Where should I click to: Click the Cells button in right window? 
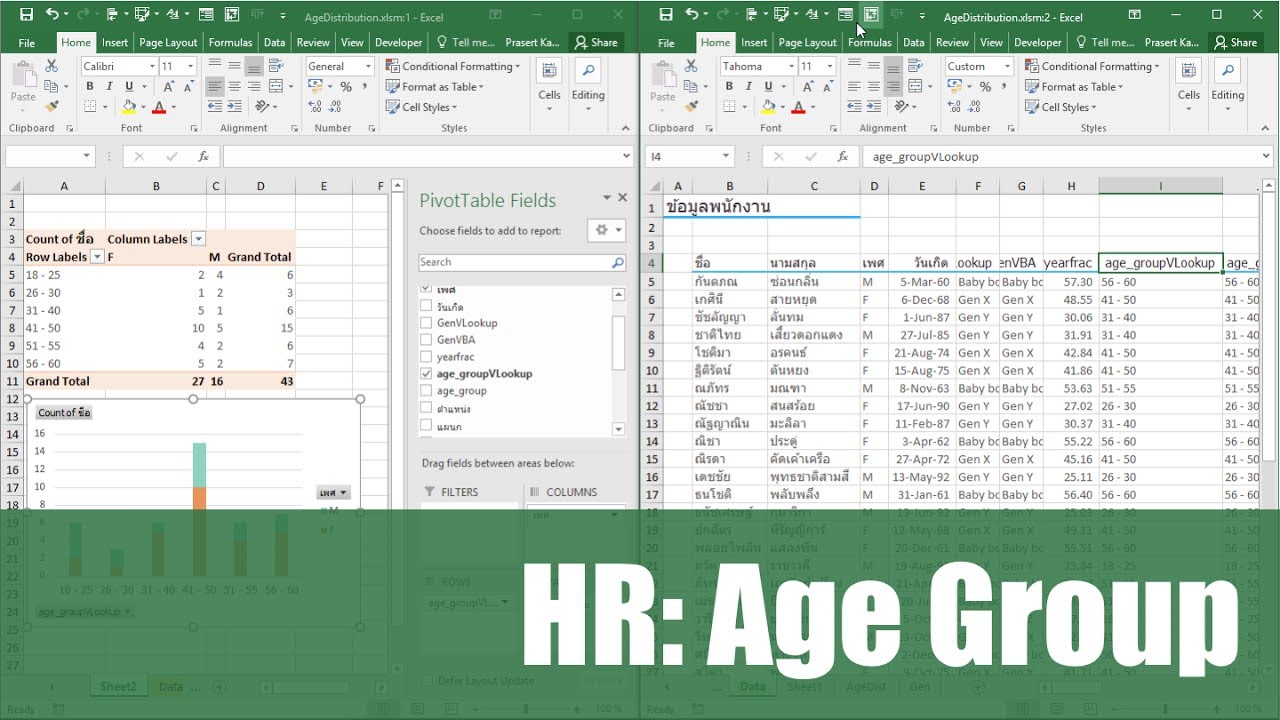coord(1188,83)
